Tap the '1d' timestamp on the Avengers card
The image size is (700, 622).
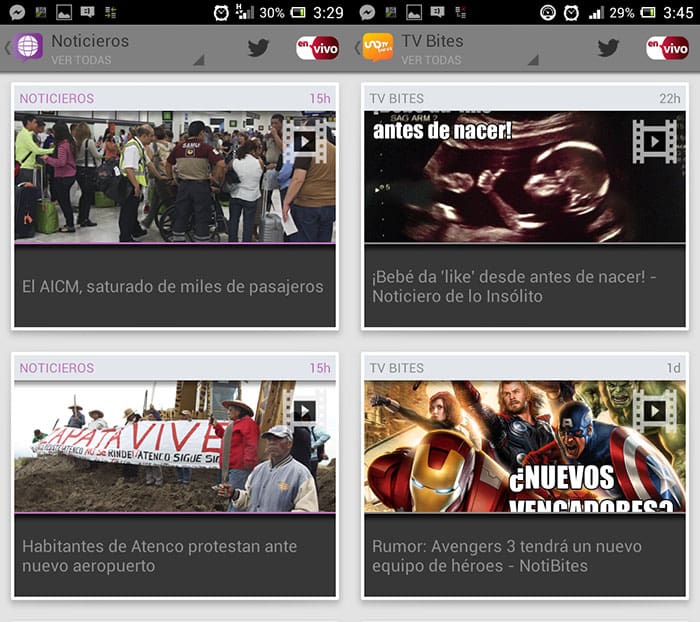tap(674, 368)
